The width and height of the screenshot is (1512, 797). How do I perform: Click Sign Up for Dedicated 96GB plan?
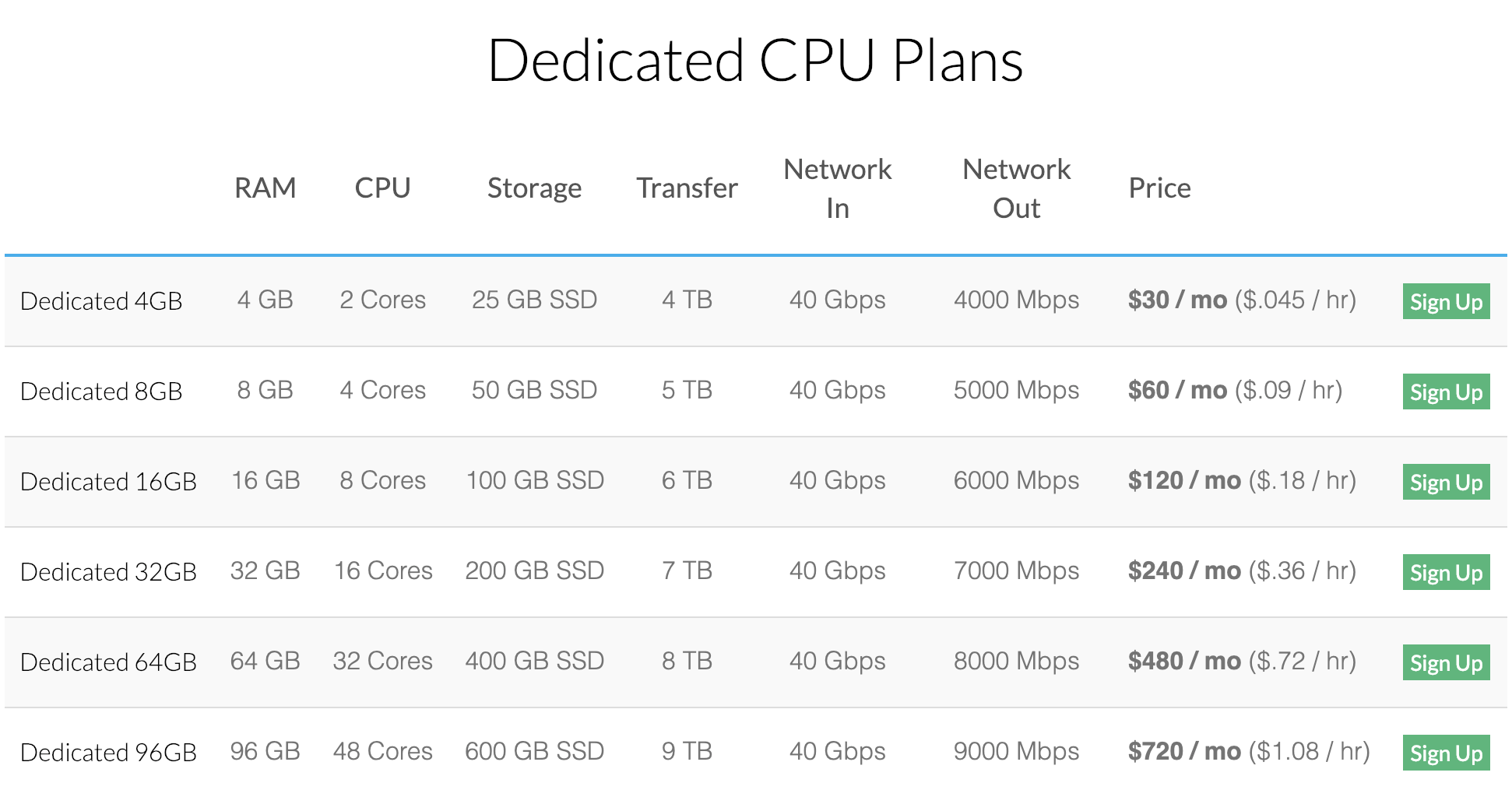1446,753
